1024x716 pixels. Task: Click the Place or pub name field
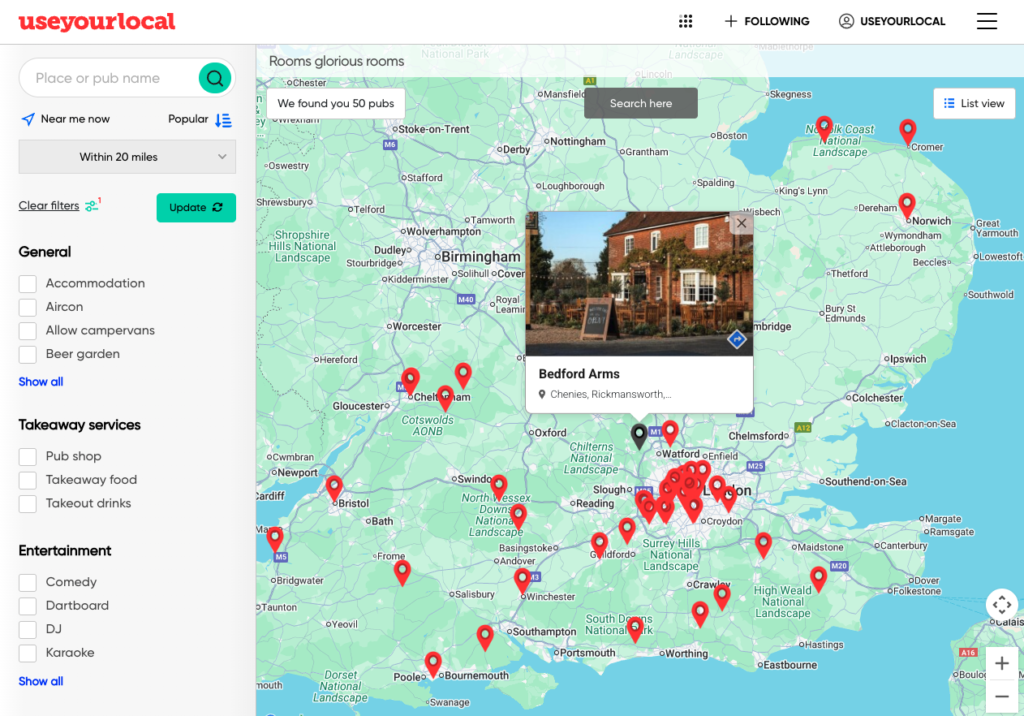point(110,78)
